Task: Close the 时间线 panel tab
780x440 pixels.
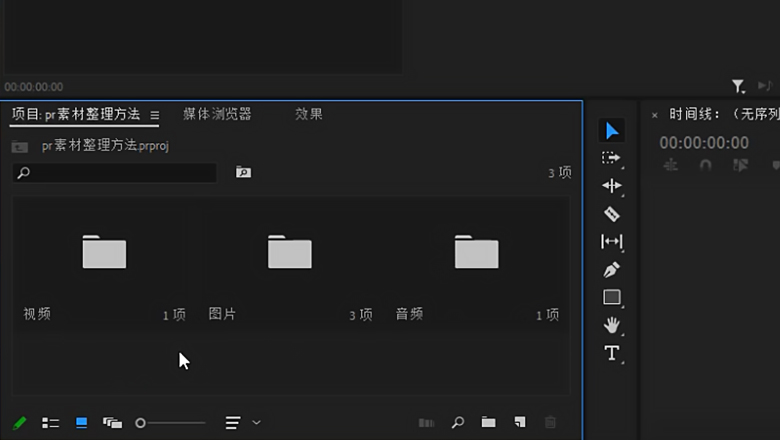Action: 655,115
